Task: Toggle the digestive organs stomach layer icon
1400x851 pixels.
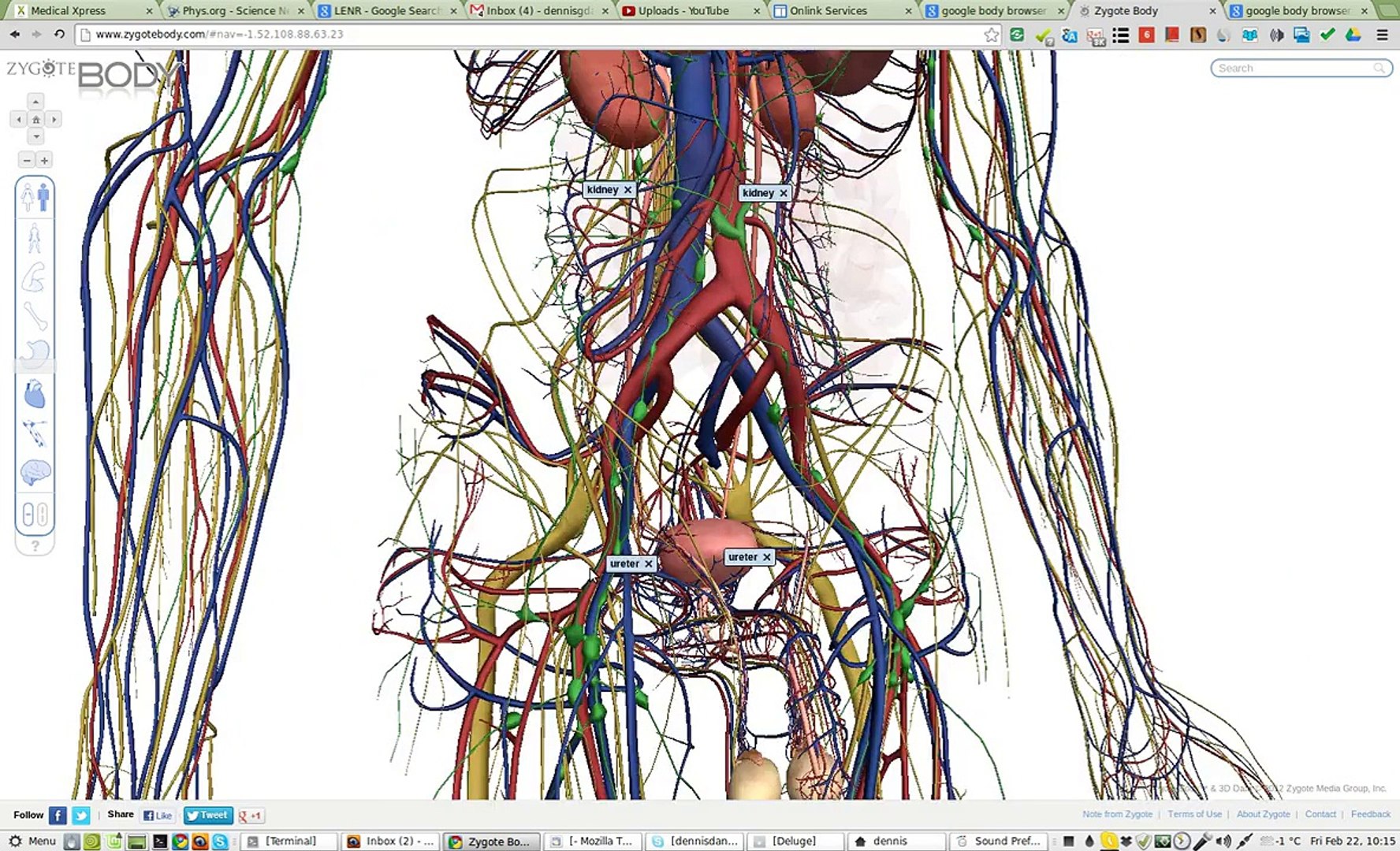Action: (35, 352)
